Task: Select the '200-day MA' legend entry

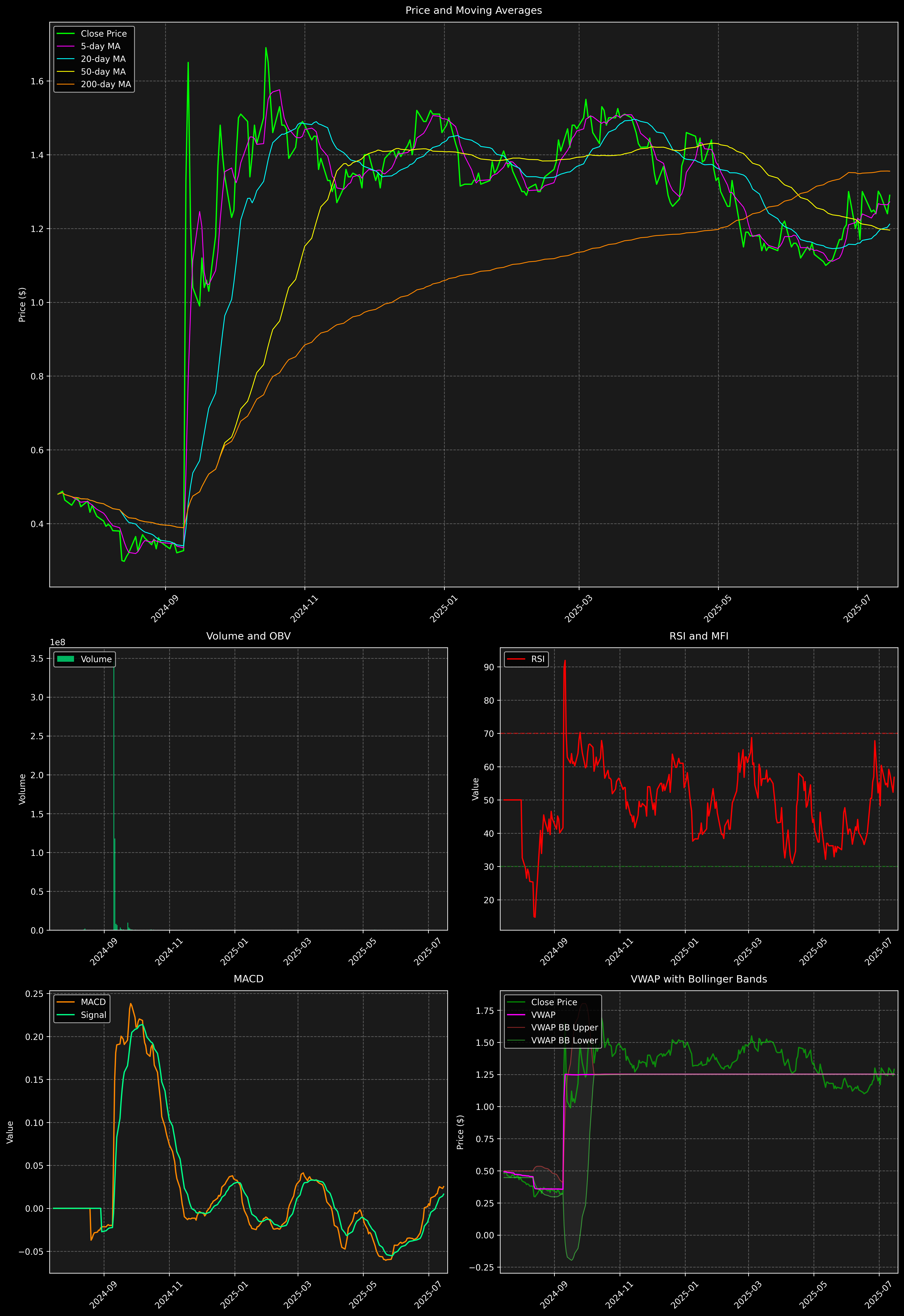Action: click(x=106, y=84)
